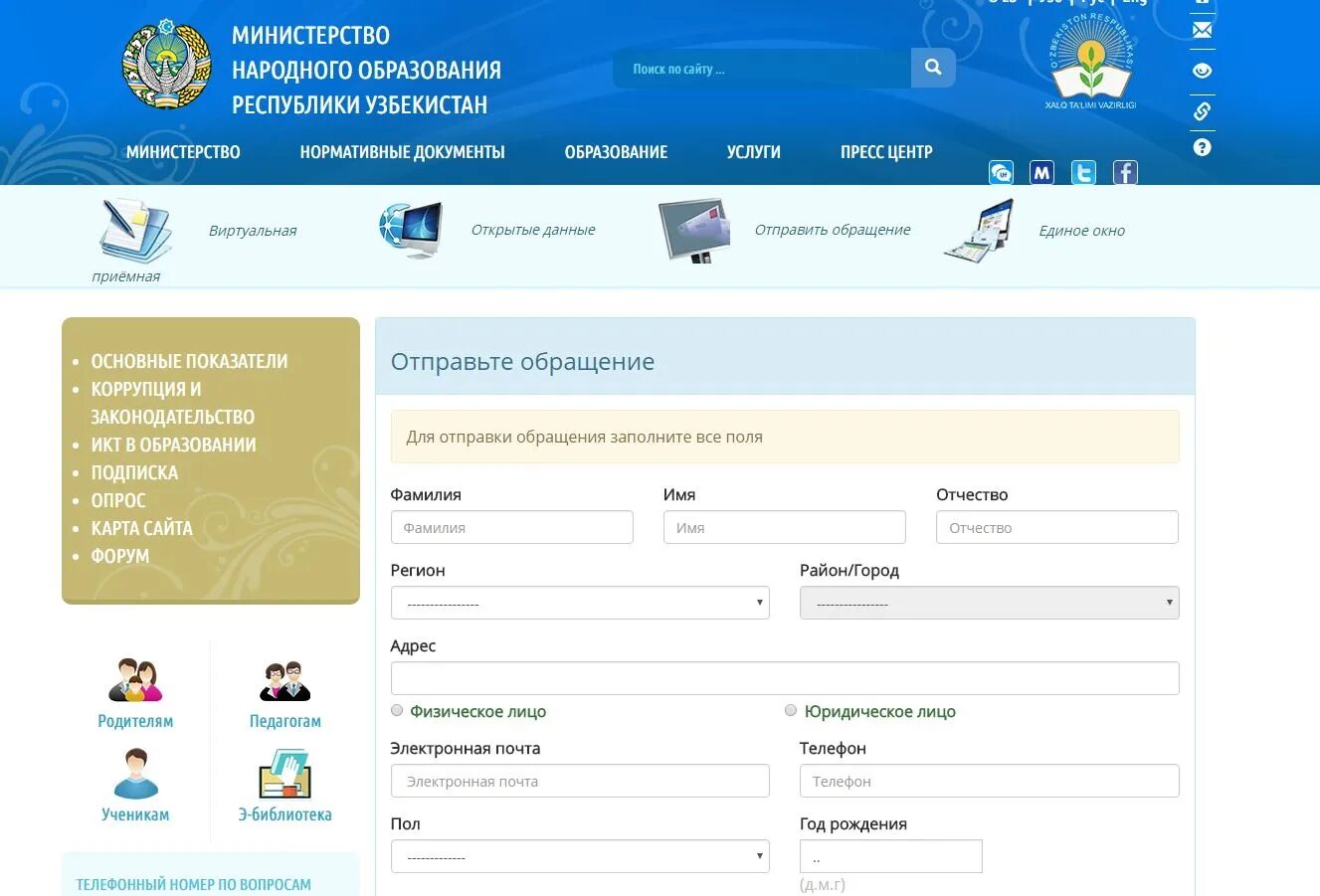This screenshot has width=1320, height=896.
Task: Open the chat bubbles social icon
Action: [1001, 172]
